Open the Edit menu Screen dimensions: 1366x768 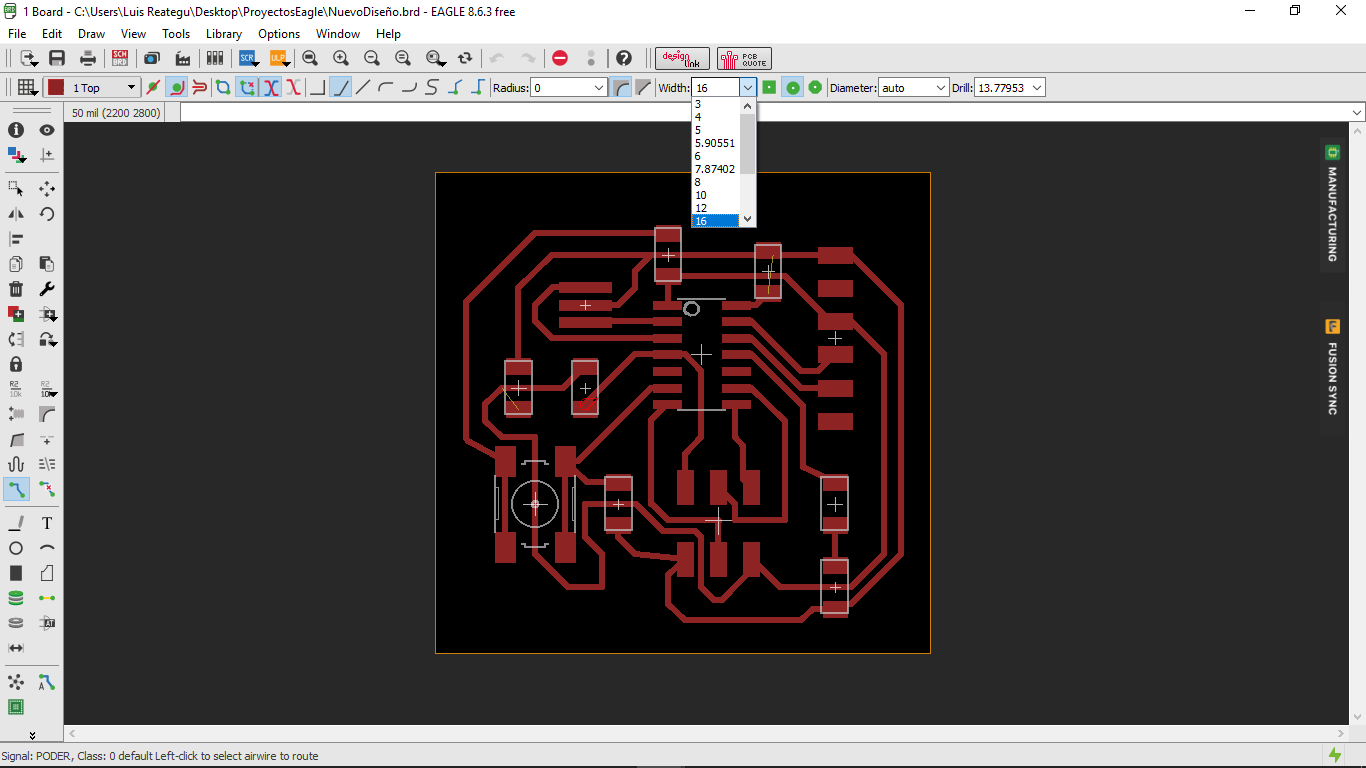coord(52,34)
